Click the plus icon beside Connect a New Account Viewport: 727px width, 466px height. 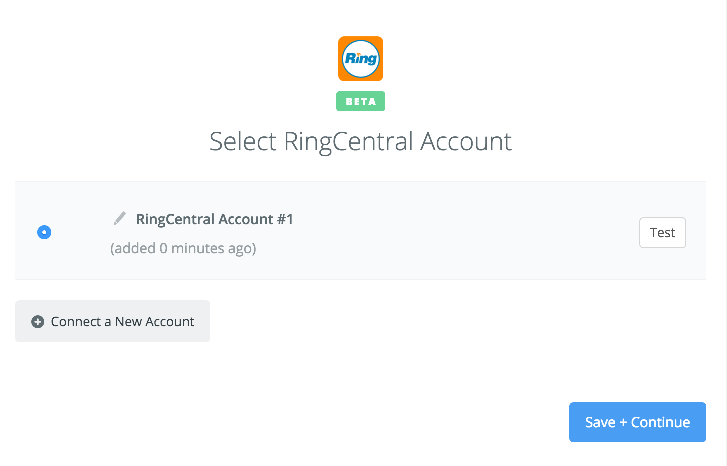pos(38,321)
